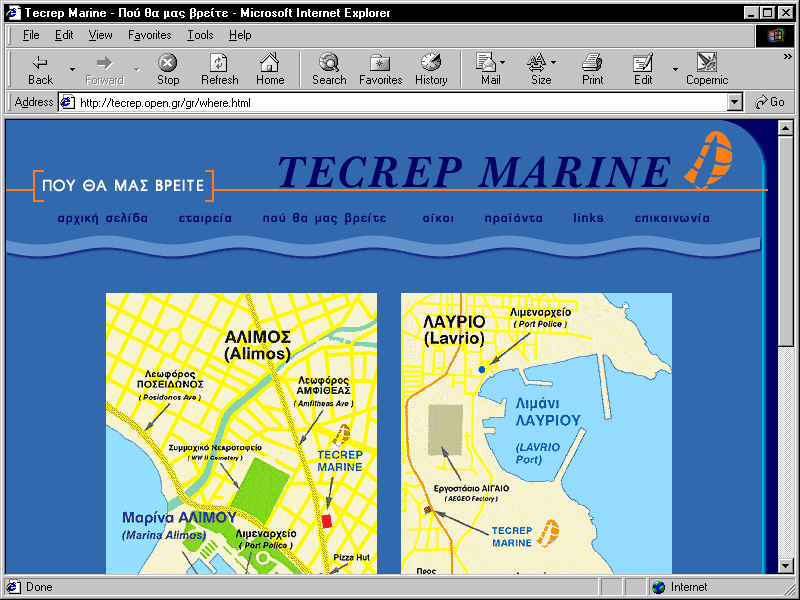Open the Search pane from the toolbar

coord(329,69)
